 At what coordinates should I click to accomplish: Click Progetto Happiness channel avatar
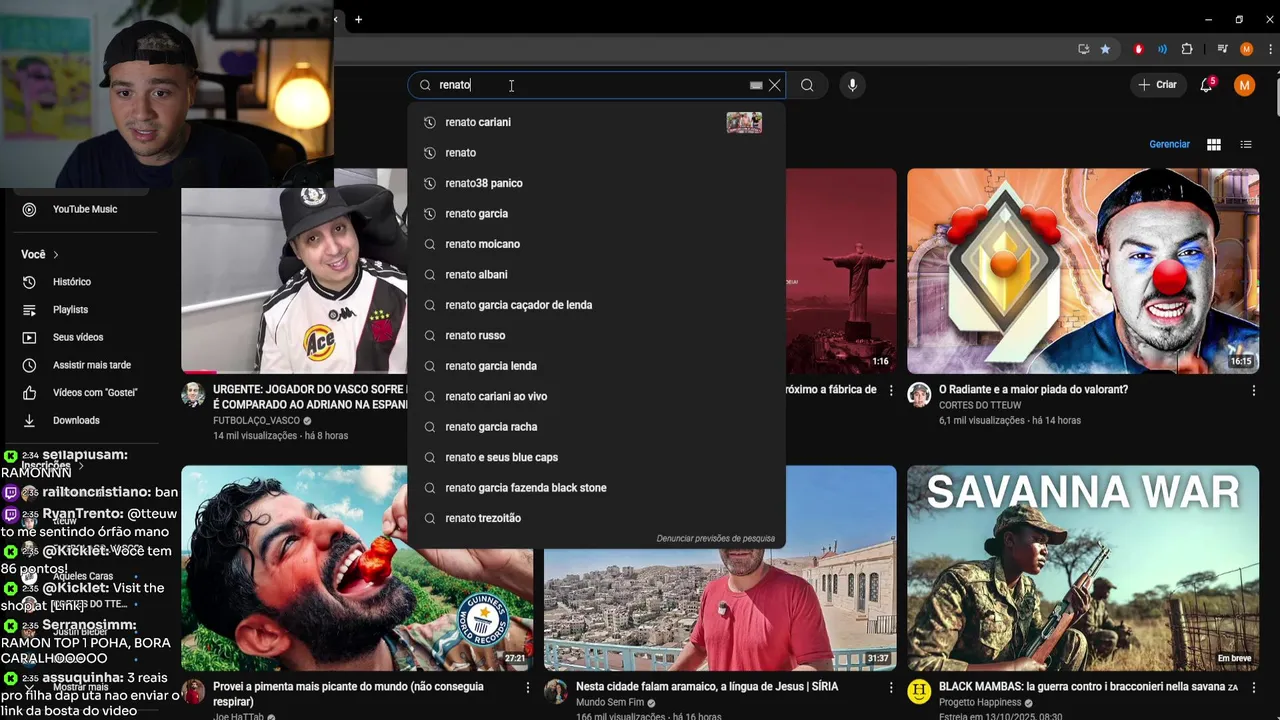[x=919, y=692]
